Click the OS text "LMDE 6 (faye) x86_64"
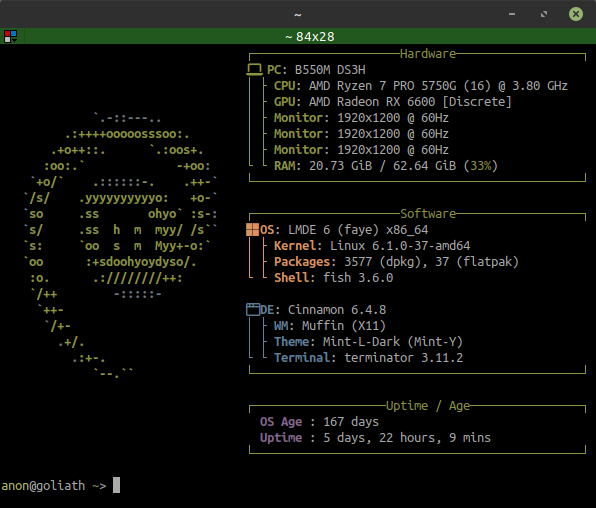The width and height of the screenshot is (596, 508). (358, 230)
